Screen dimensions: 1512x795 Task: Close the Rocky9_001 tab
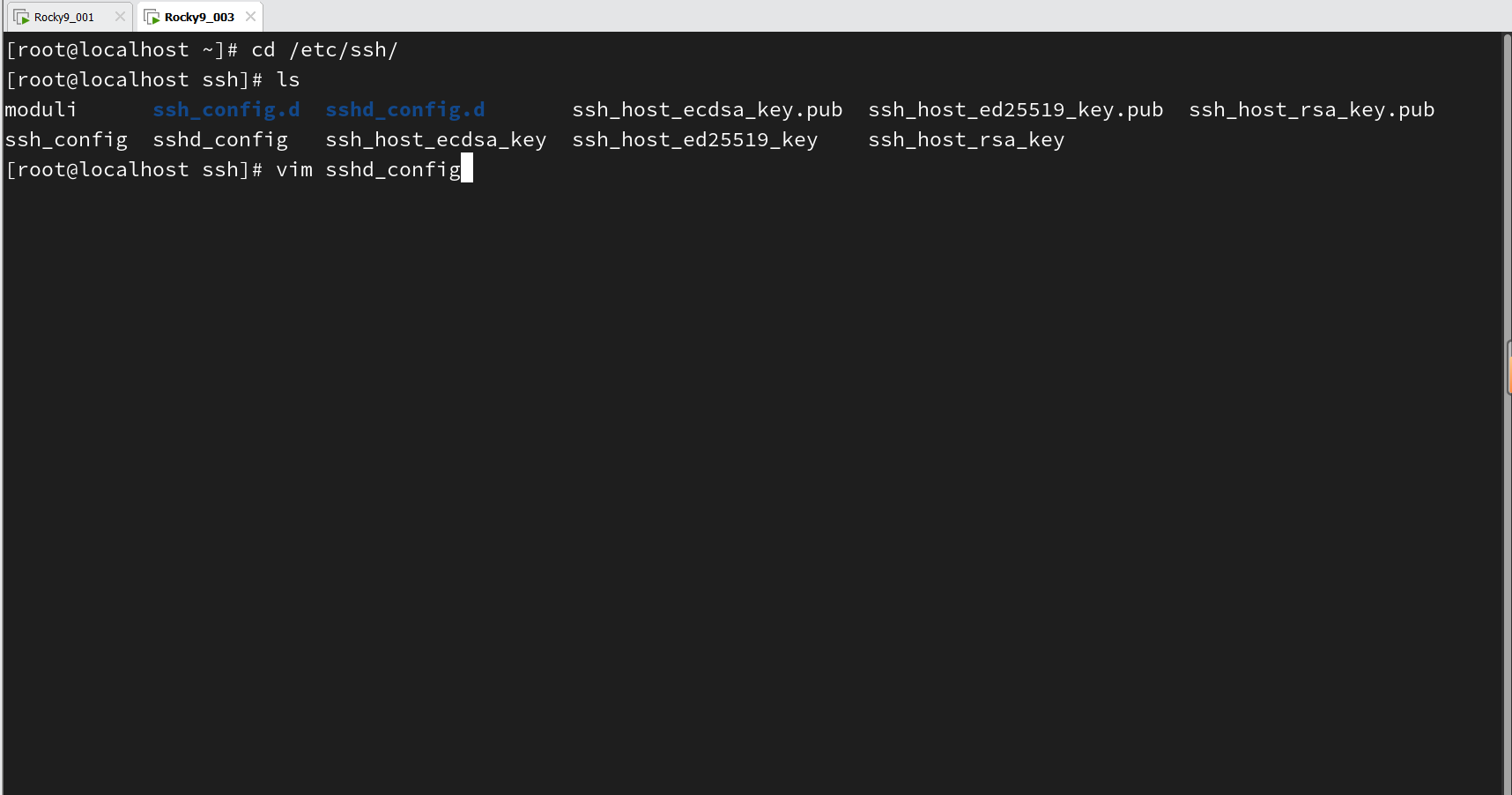(x=120, y=16)
